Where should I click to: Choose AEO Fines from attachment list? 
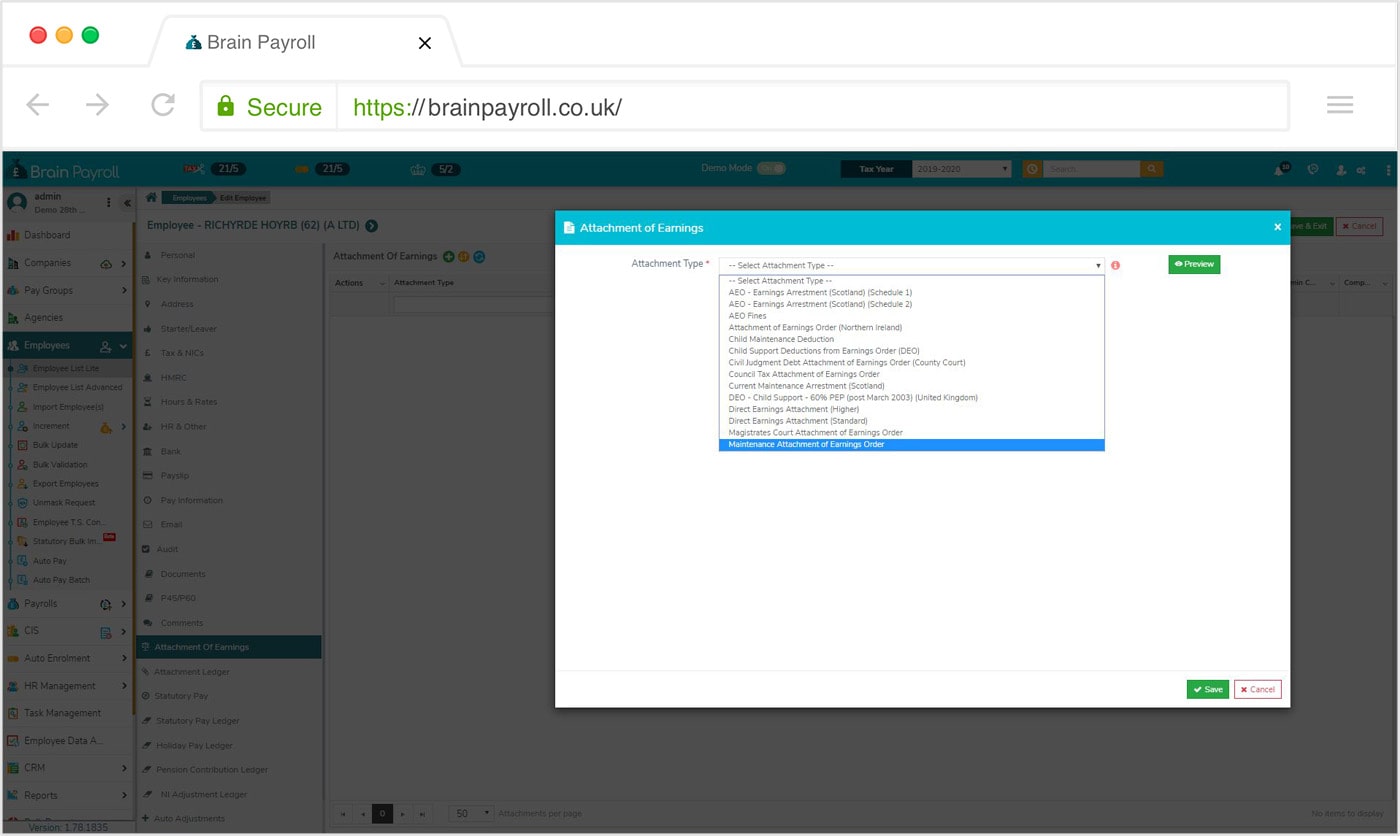[x=911, y=316]
